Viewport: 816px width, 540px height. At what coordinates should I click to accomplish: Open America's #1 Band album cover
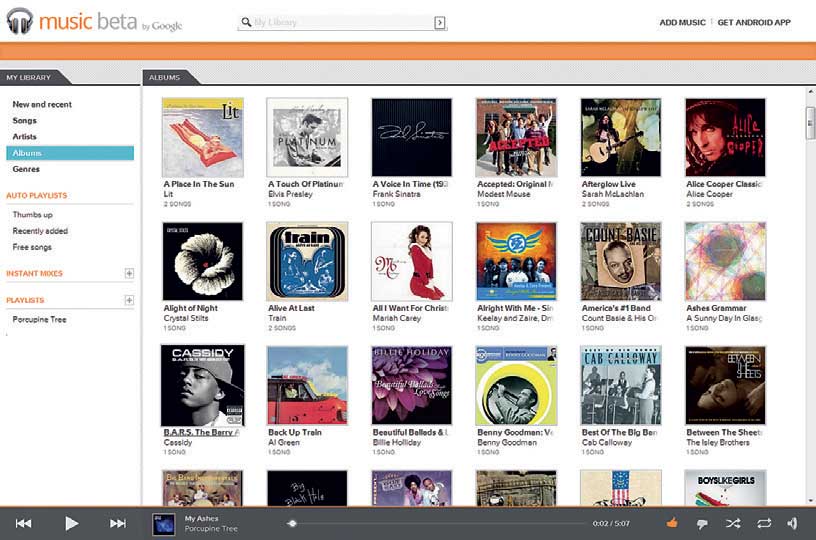[621, 261]
